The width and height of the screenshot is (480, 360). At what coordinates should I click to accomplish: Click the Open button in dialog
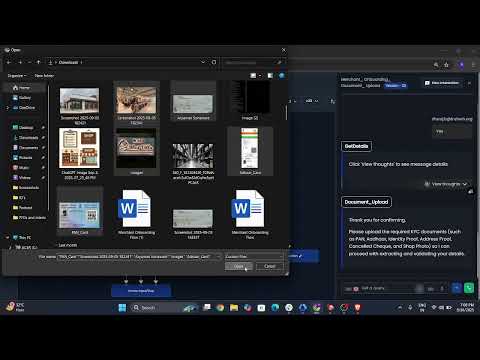point(238,266)
